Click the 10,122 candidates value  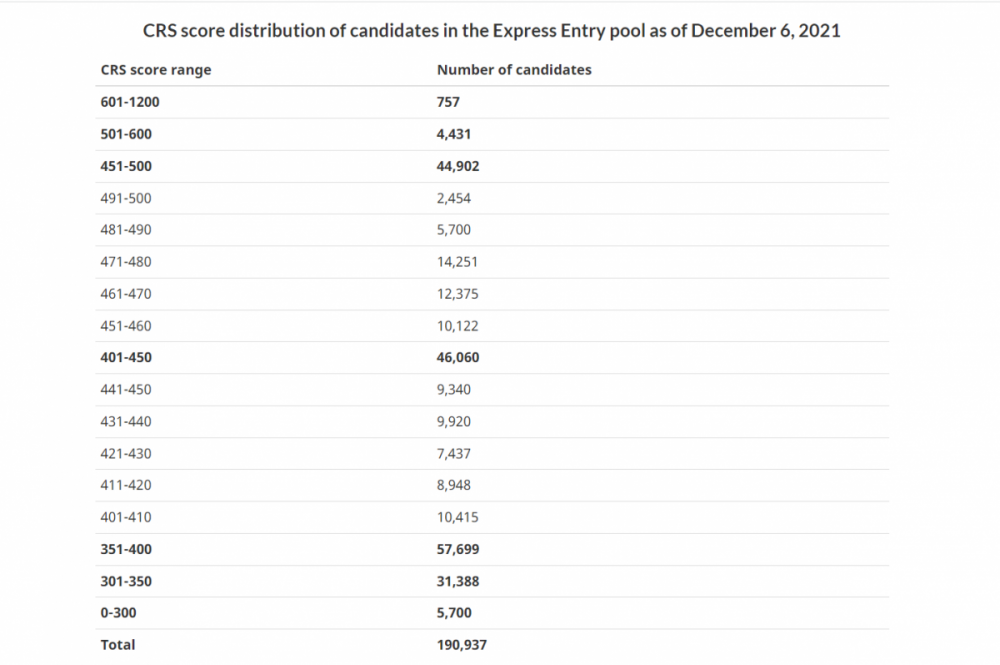tap(457, 326)
